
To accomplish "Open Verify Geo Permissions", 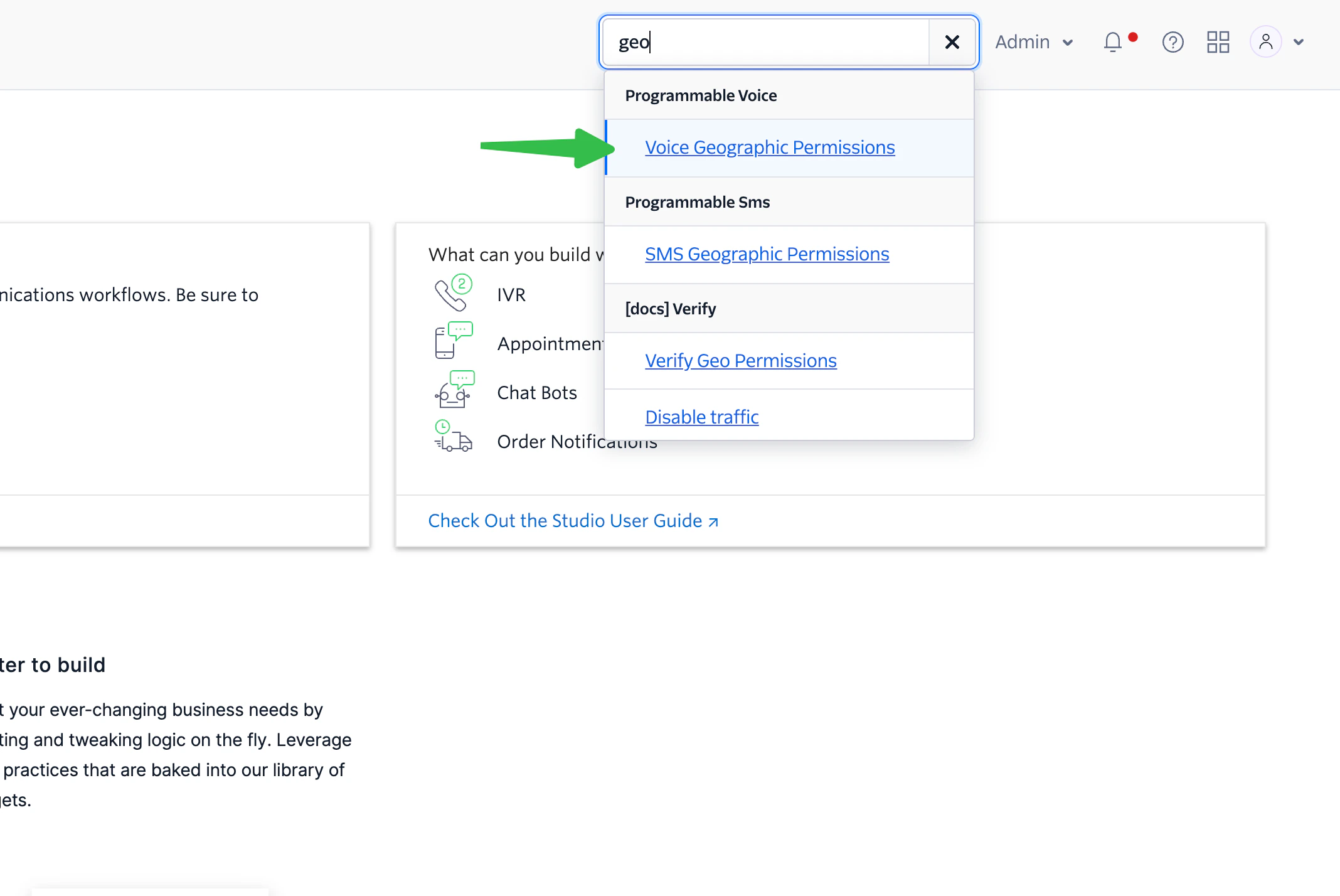I will tap(740, 361).
